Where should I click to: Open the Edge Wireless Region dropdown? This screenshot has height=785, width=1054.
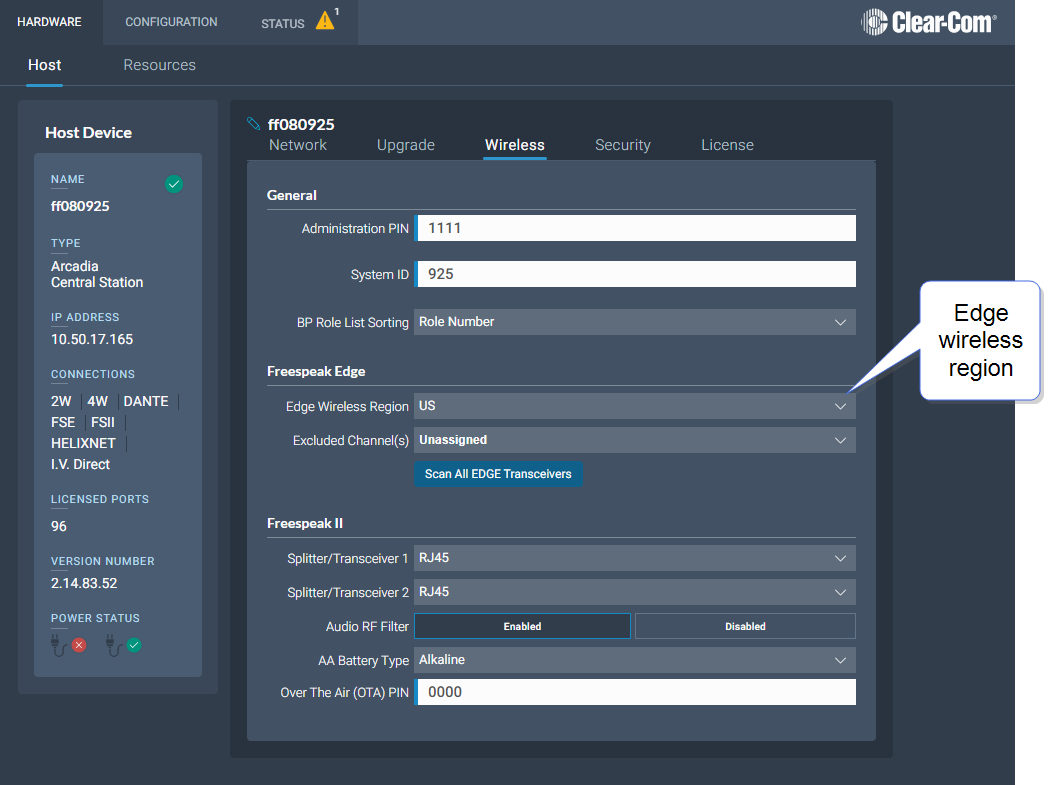tap(635, 406)
